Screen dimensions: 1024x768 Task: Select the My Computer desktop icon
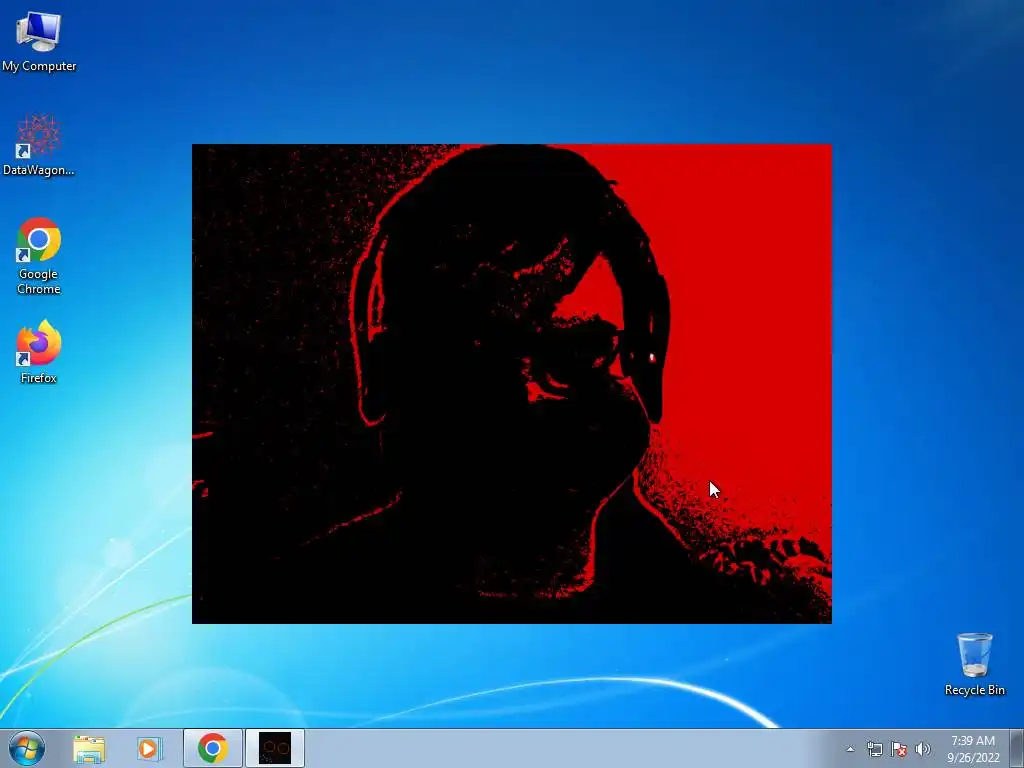(39, 41)
